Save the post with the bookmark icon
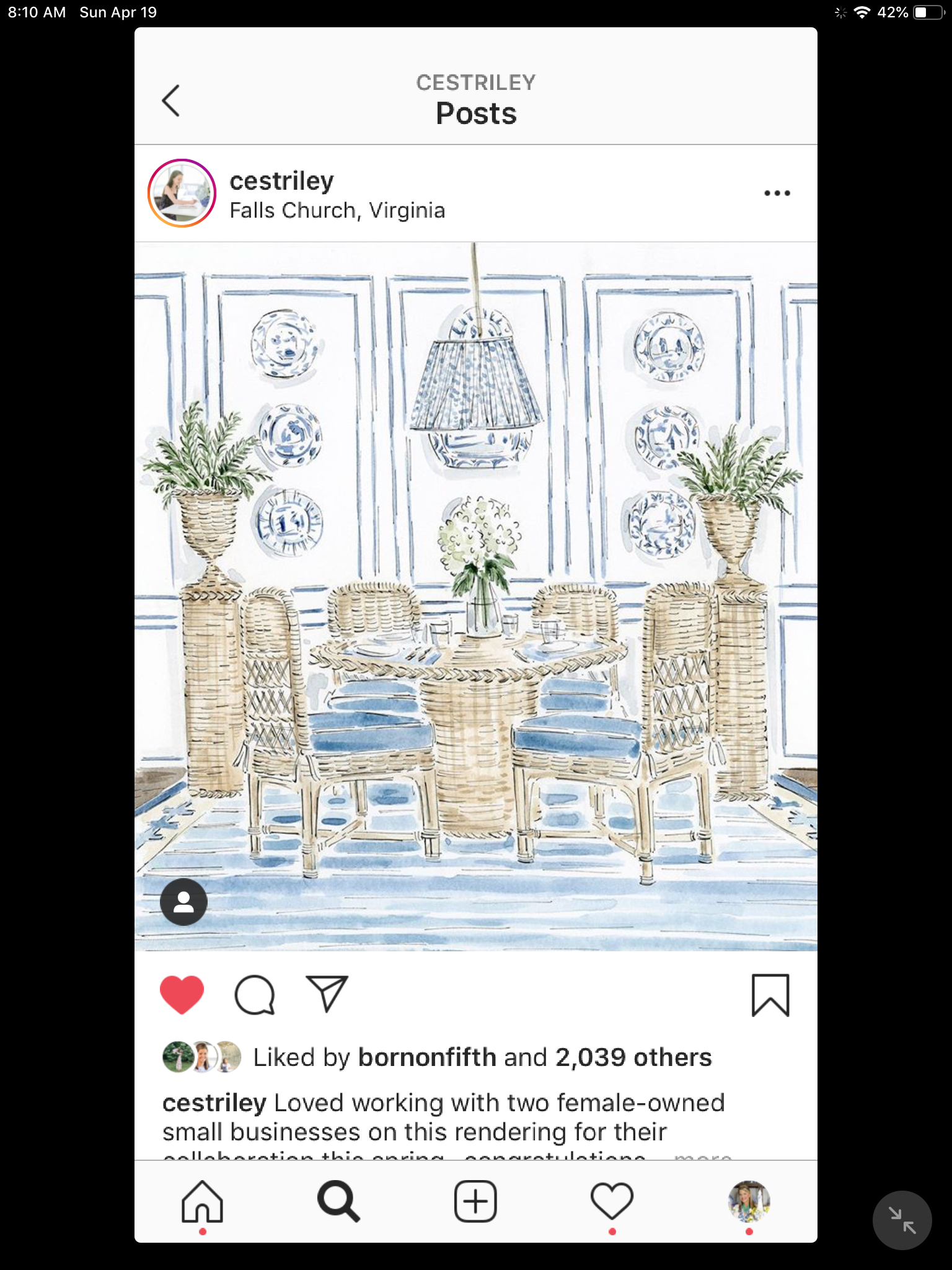The height and width of the screenshot is (1270, 952). tap(770, 995)
